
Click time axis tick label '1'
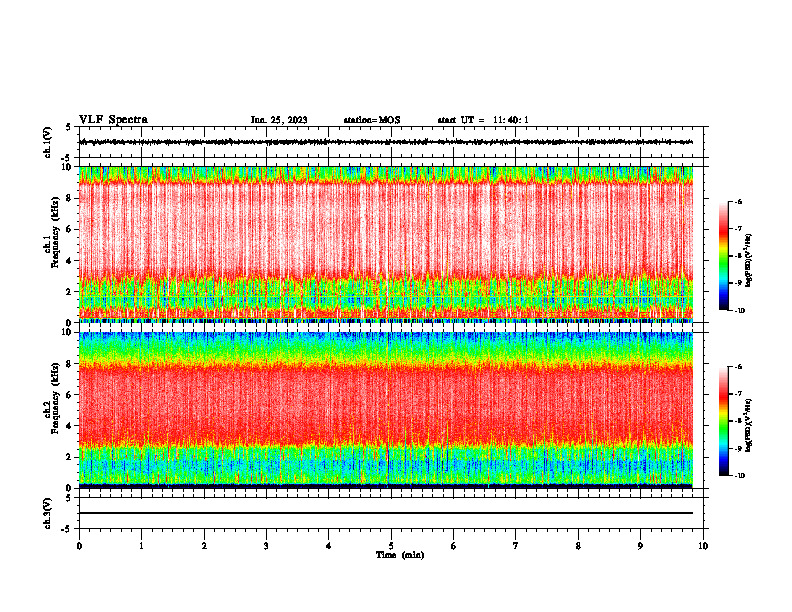pos(141,546)
